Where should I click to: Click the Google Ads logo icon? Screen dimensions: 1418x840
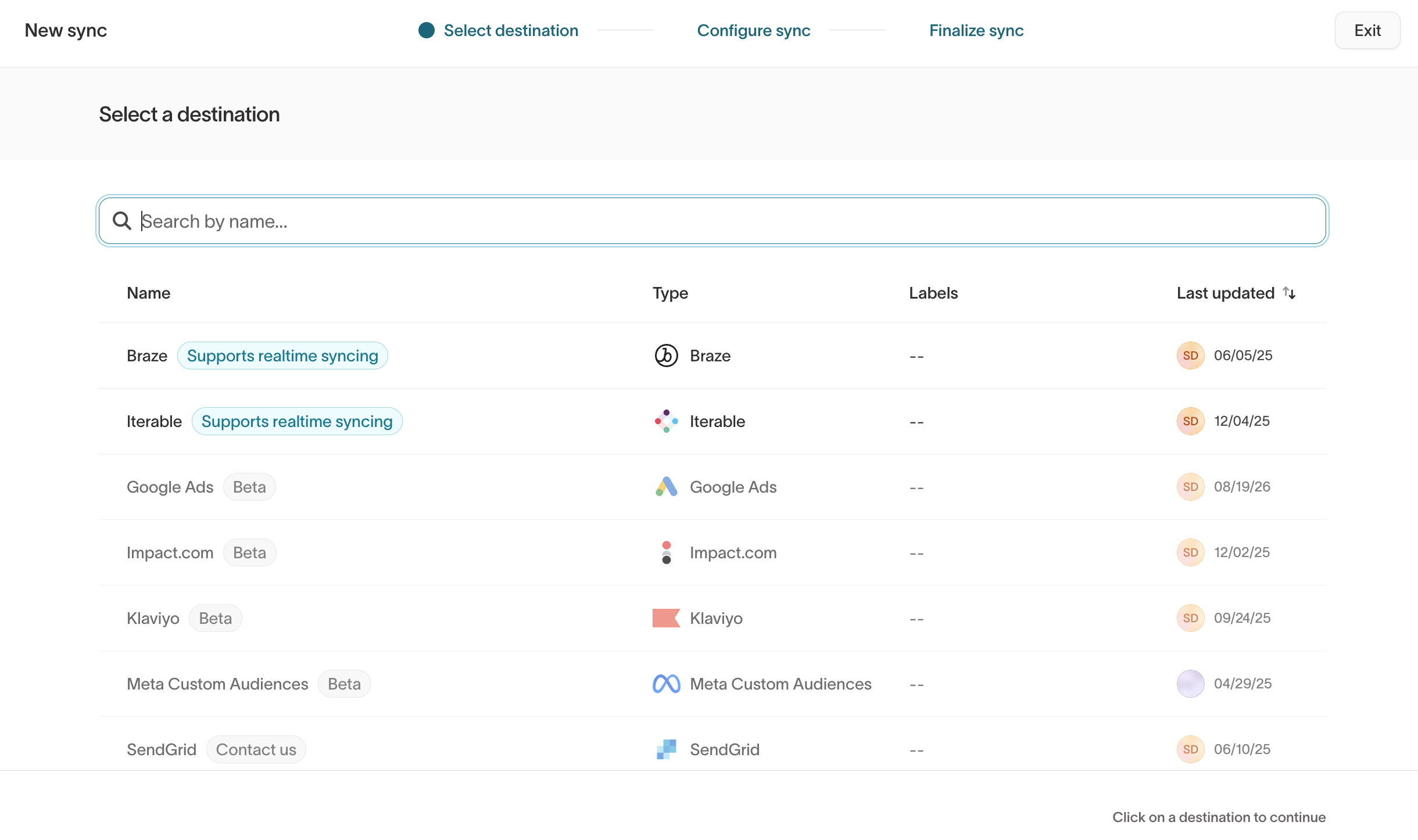666,487
